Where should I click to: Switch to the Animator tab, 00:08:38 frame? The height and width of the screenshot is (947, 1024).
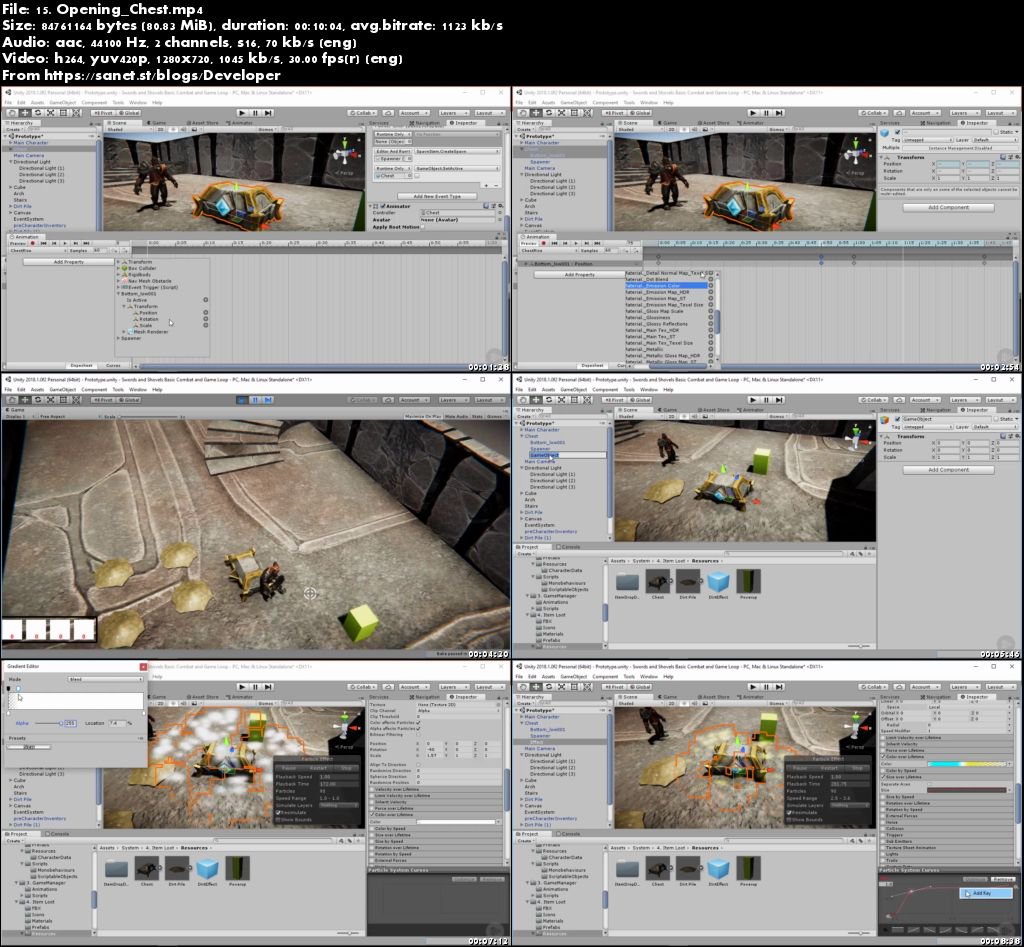click(x=750, y=697)
